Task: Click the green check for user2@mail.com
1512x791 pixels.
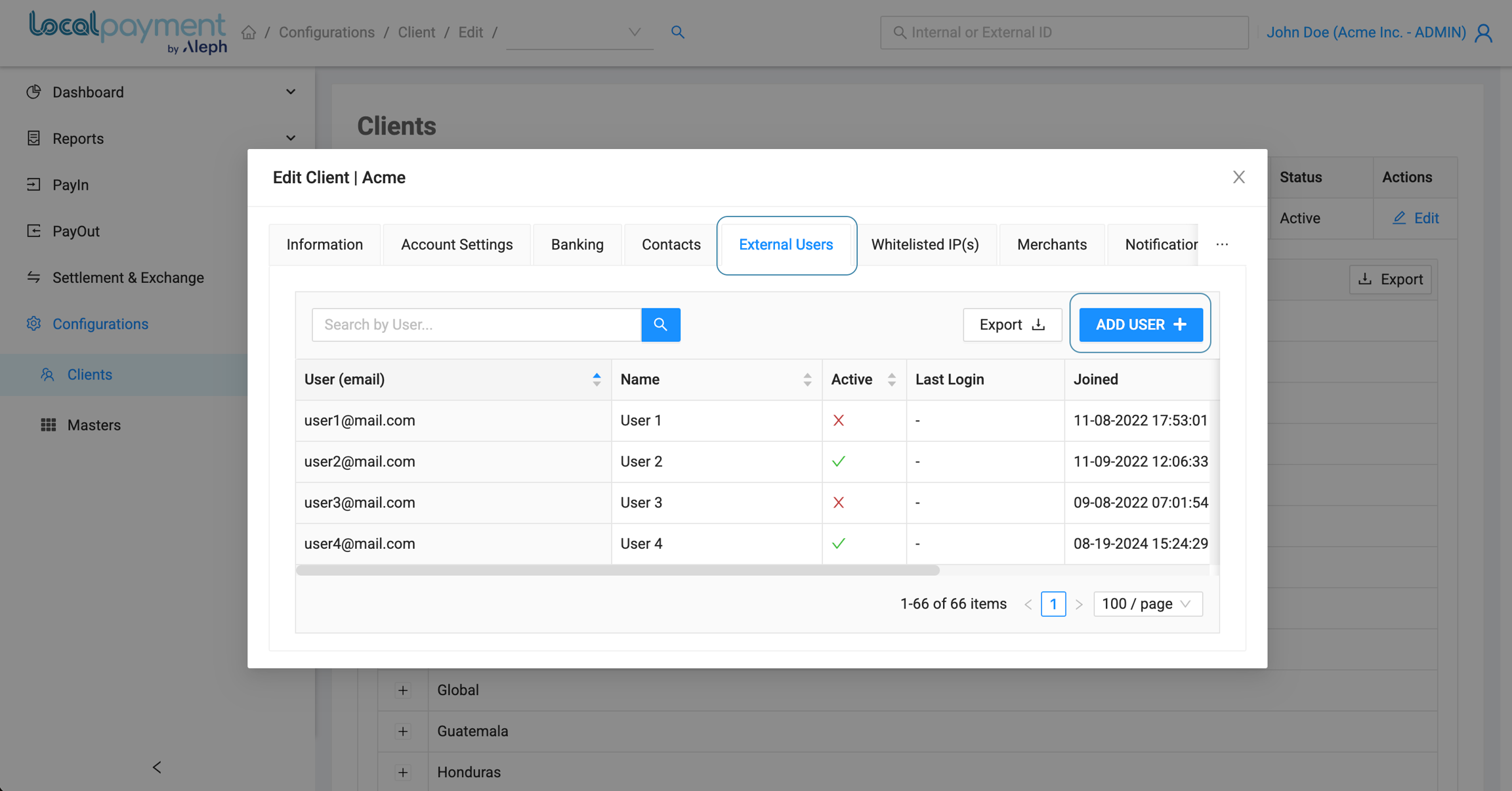Action: [839, 461]
